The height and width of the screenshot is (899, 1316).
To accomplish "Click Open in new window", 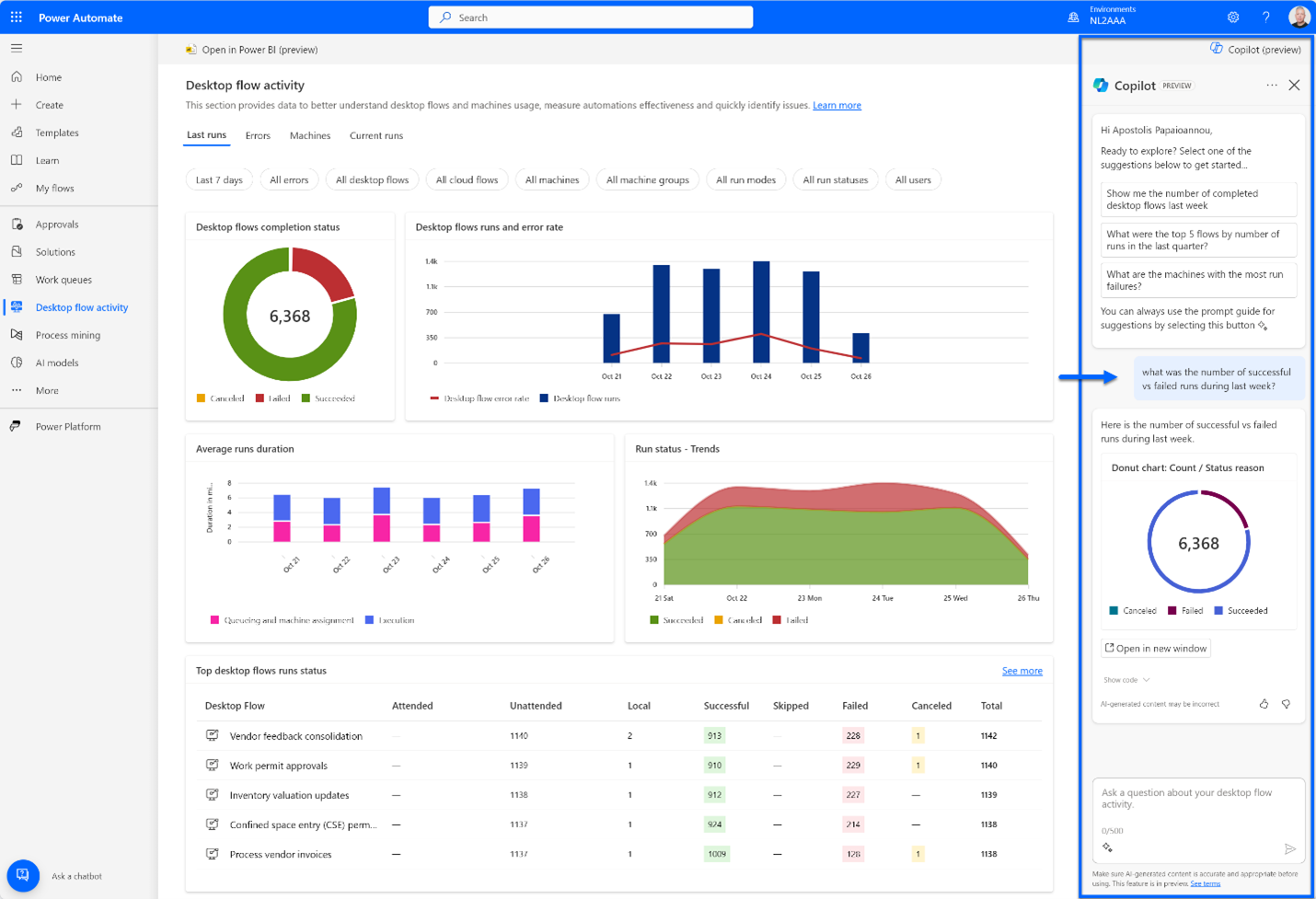I will [1155, 648].
